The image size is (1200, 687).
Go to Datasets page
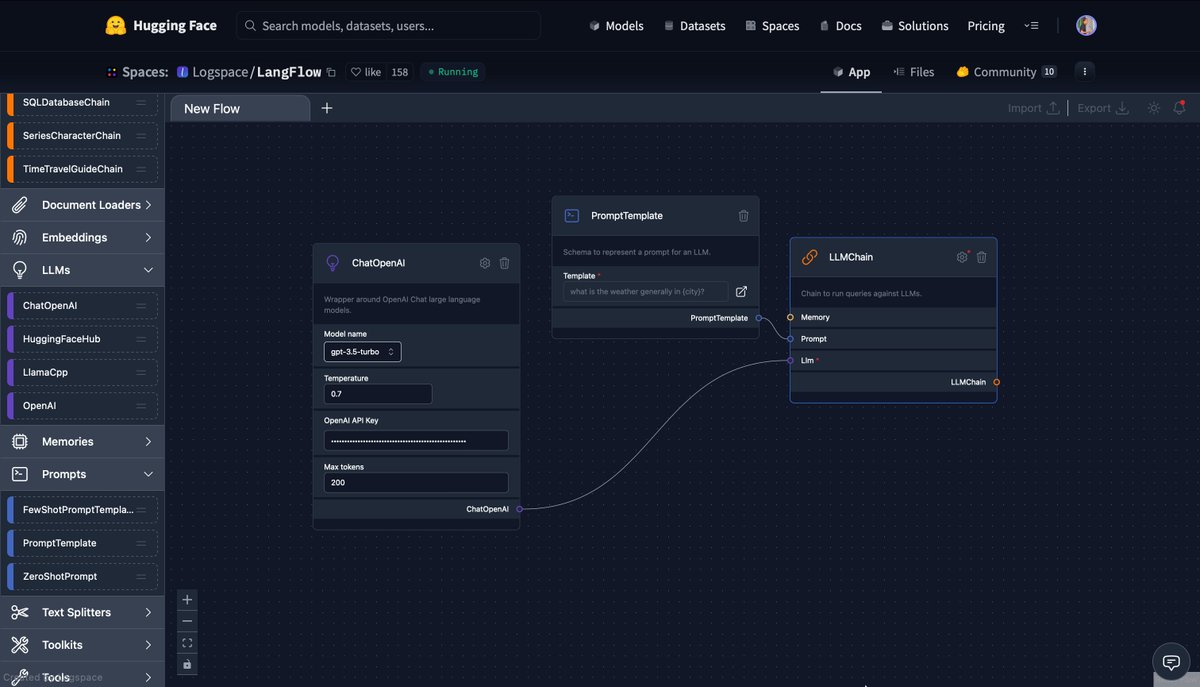click(694, 26)
